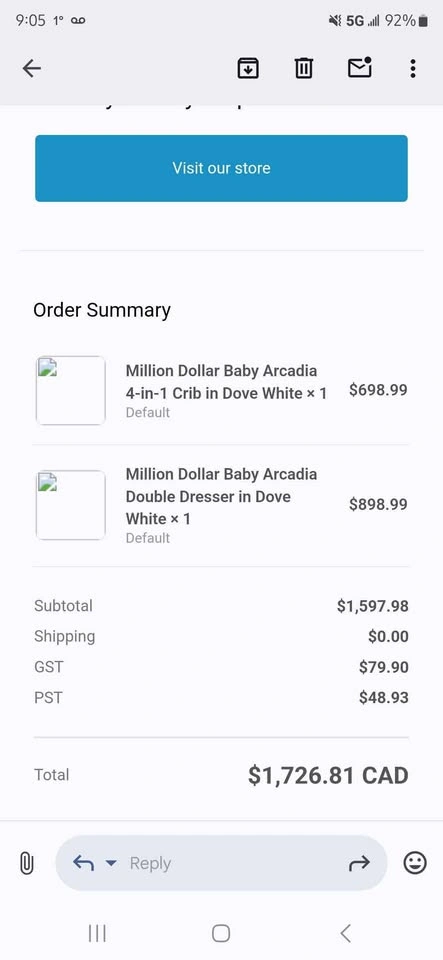The height and width of the screenshot is (960, 443).
Task: Tap the reply arrow icon
Action: (83, 863)
